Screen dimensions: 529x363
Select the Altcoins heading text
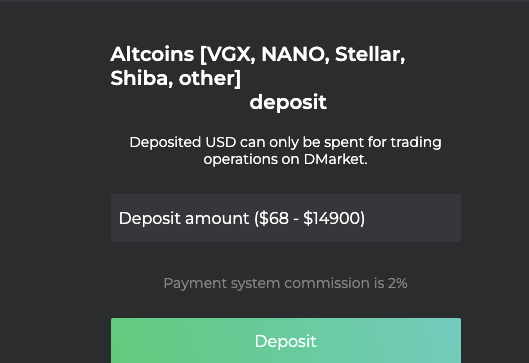click(x=258, y=66)
